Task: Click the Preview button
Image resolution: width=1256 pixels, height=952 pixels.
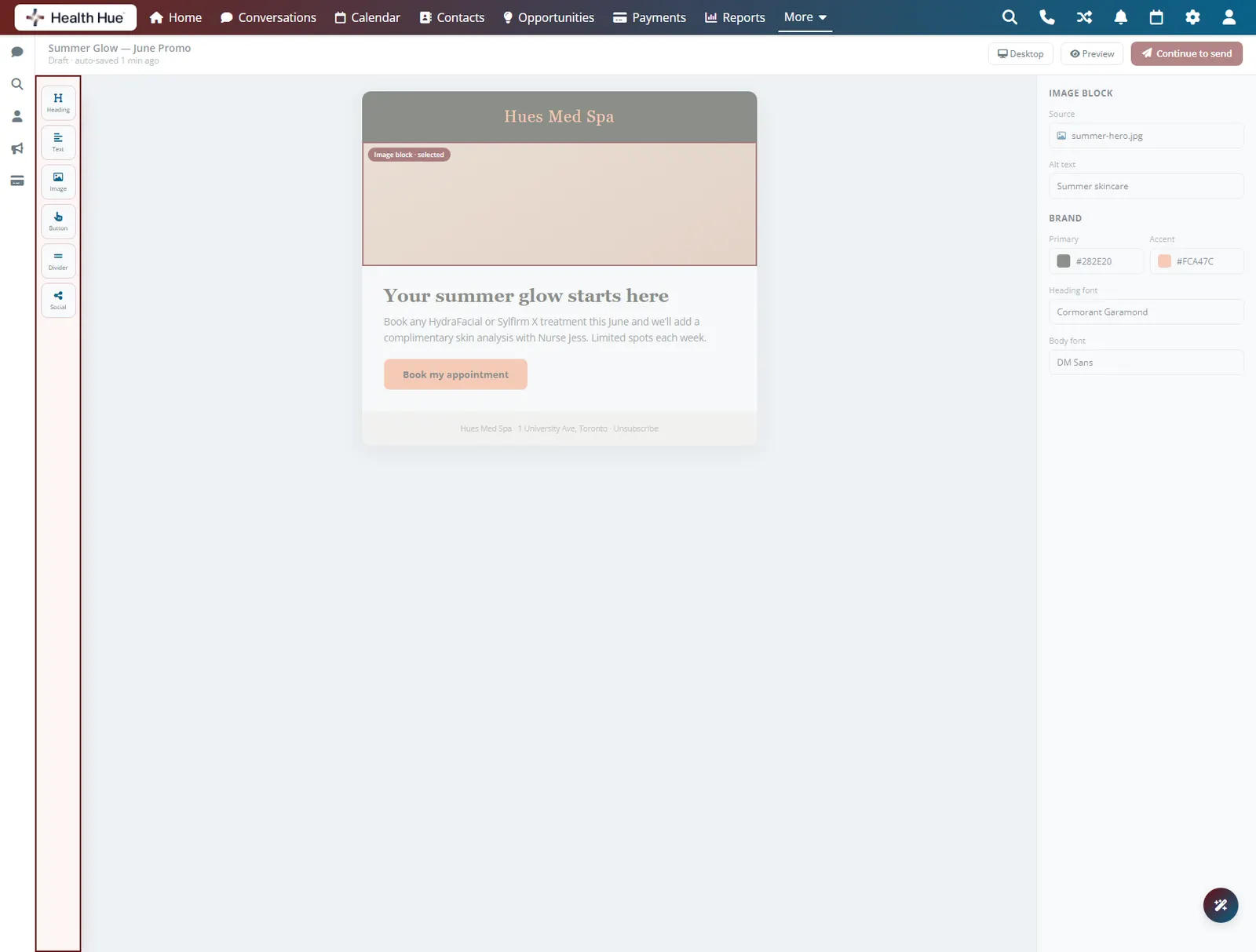Action: pyautogui.click(x=1092, y=53)
